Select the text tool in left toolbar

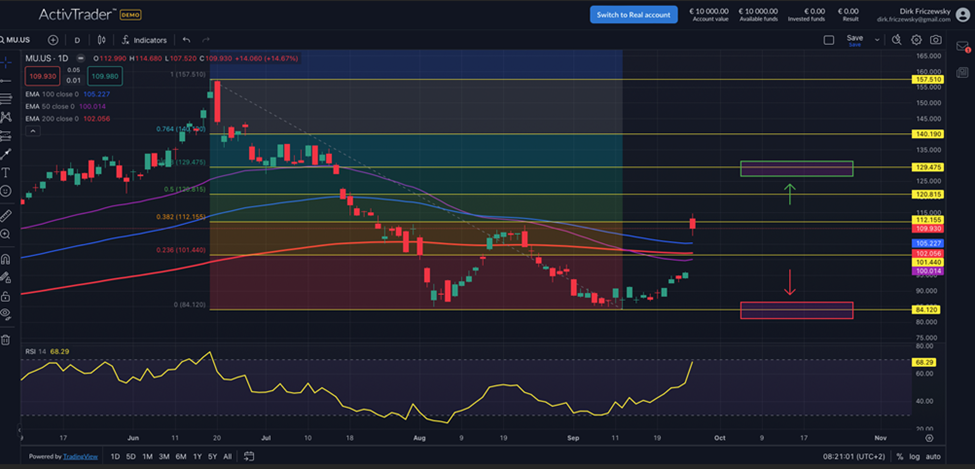[x=7, y=172]
